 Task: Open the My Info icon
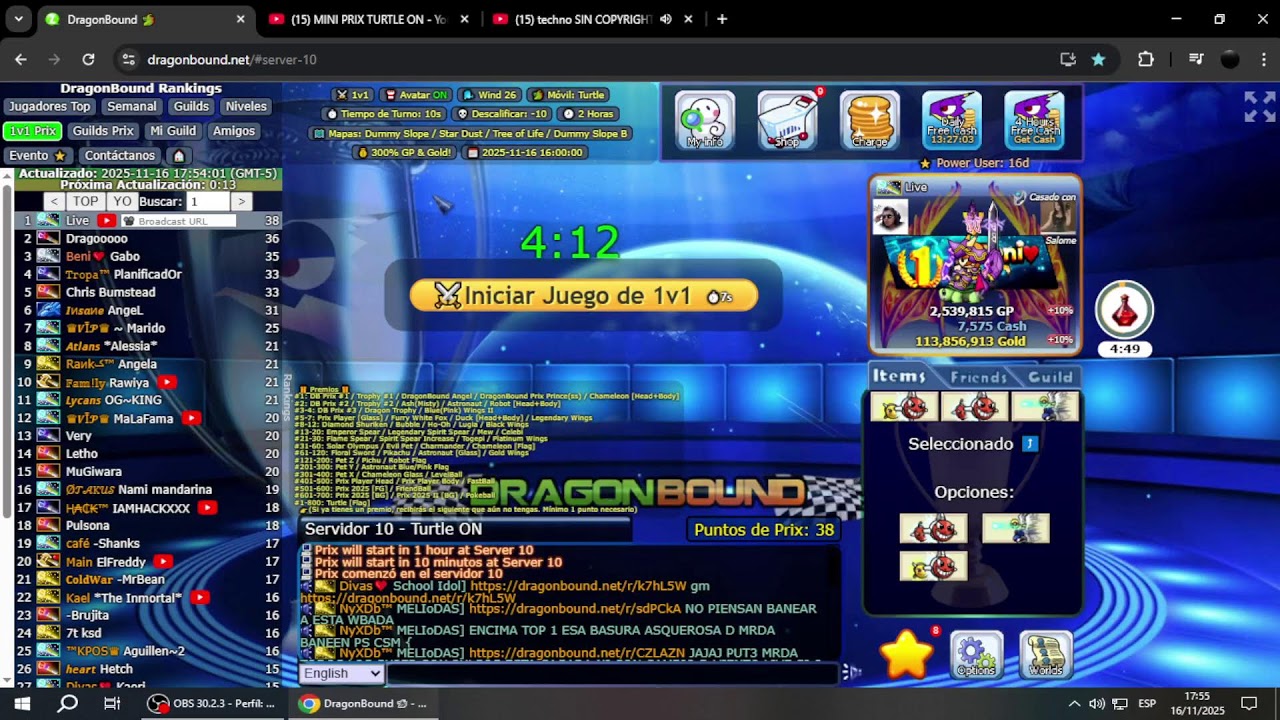coord(705,120)
